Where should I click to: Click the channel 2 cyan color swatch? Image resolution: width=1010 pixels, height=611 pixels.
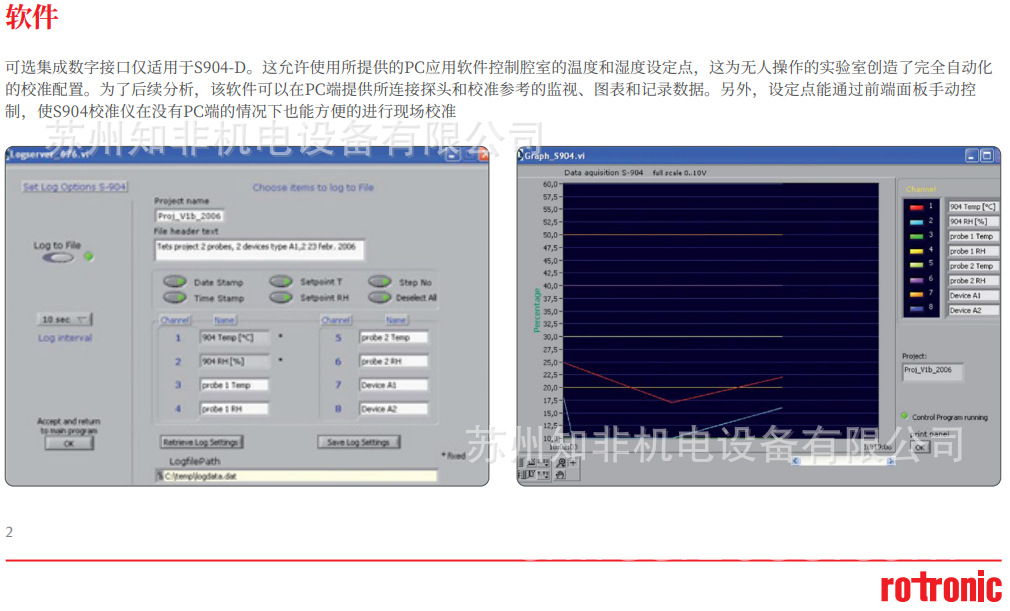[916, 222]
